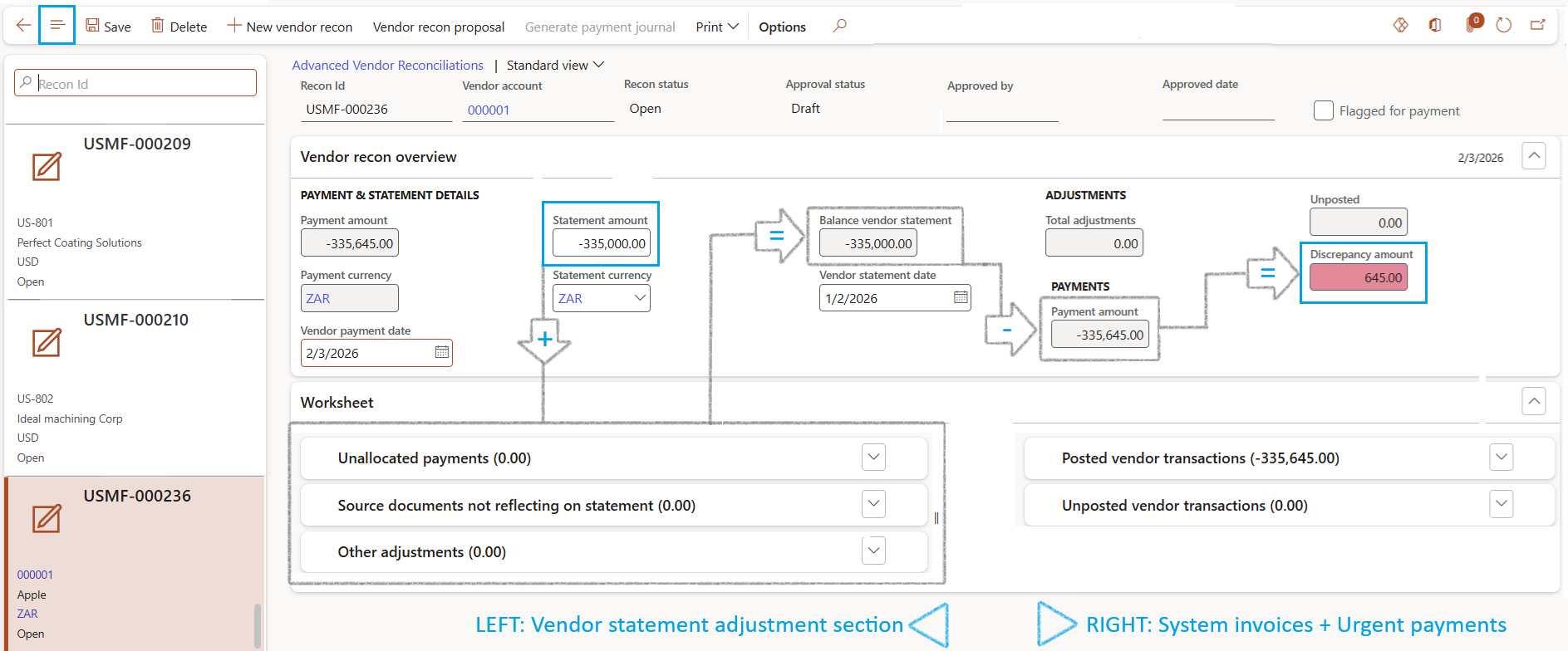Screen dimensions: 1568x651
Task: Click New vendor recon button
Action: [289, 27]
